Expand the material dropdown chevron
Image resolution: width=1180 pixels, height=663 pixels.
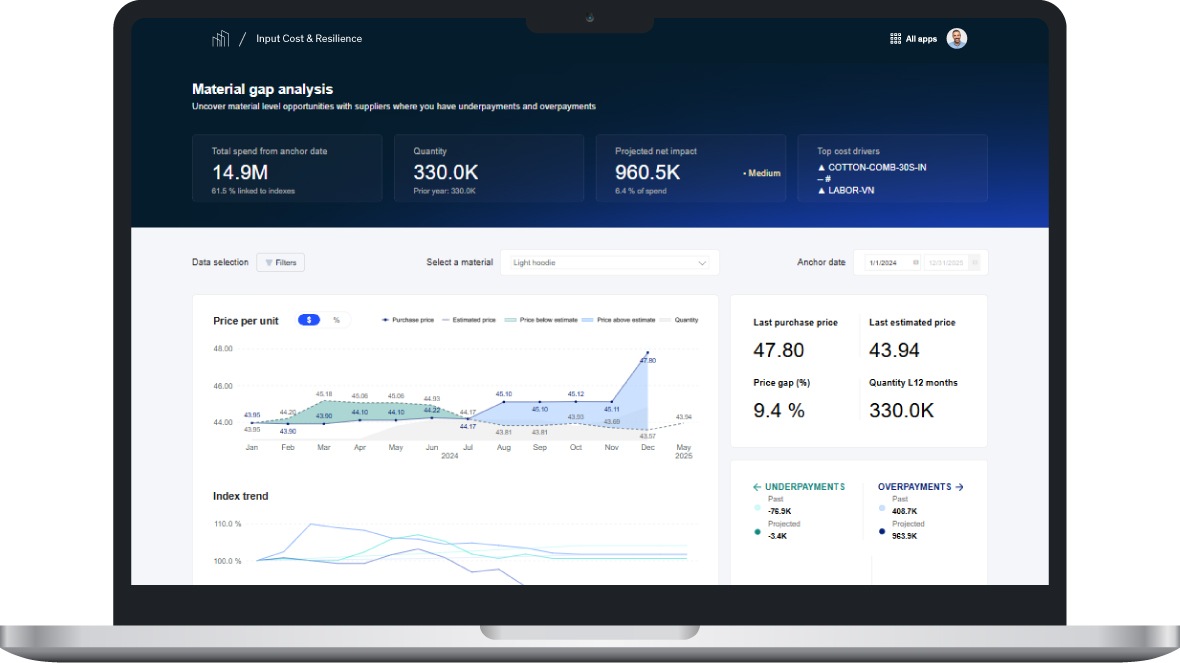pos(703,262)
